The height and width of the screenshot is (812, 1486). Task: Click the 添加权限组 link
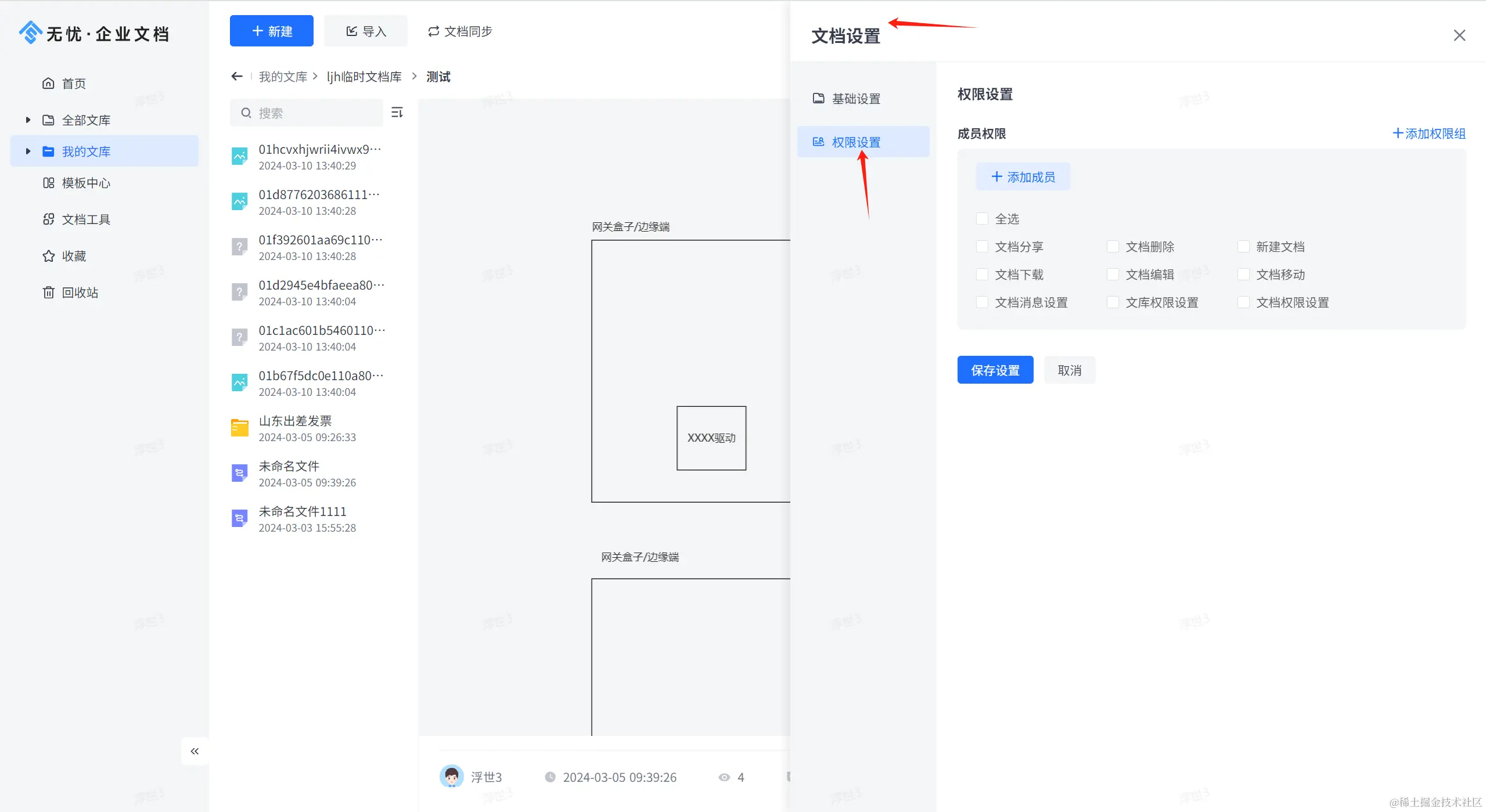1429,134
